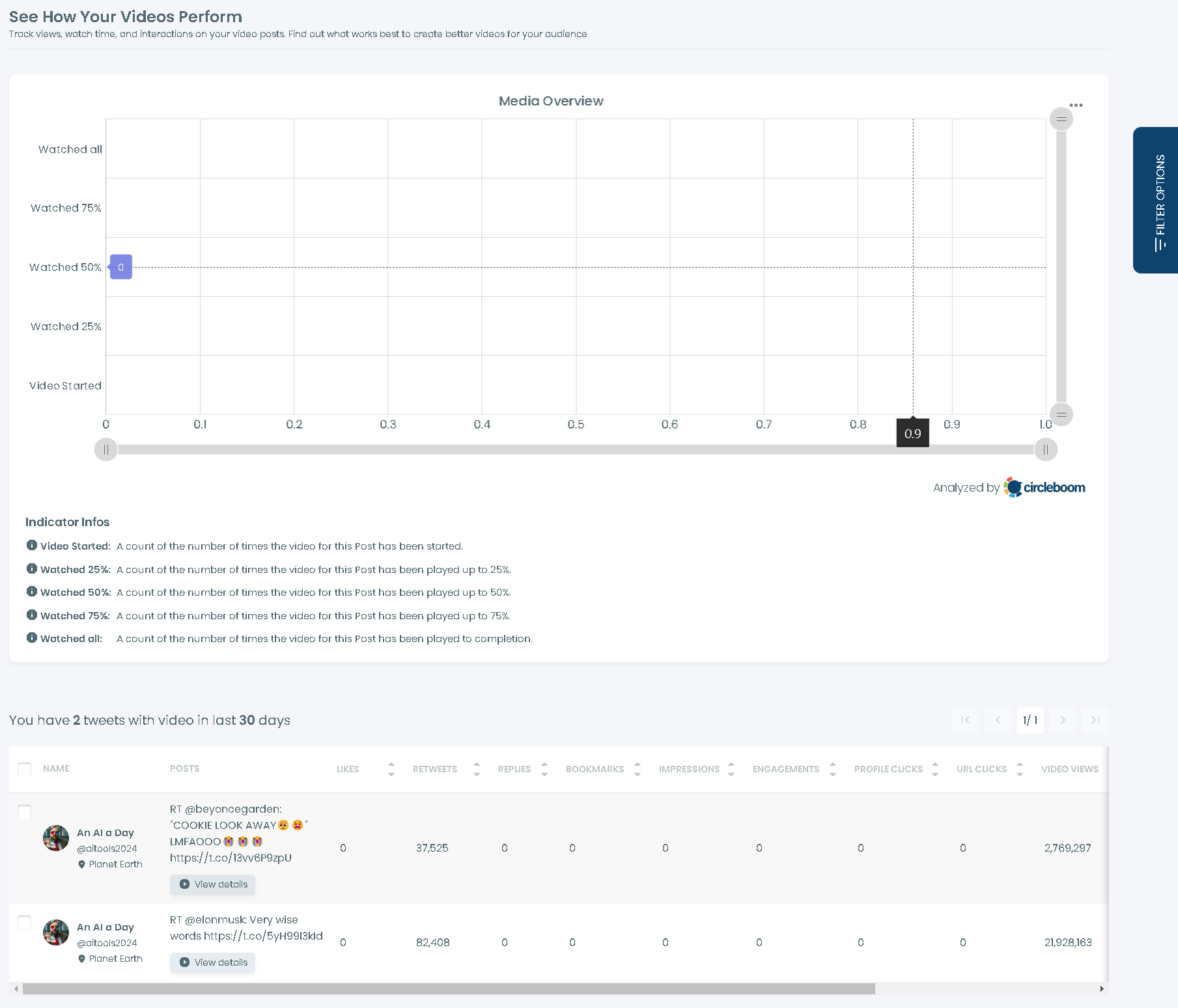
Task: Click the Planet Earth location pin, first row
Action: tap(81, 864)
